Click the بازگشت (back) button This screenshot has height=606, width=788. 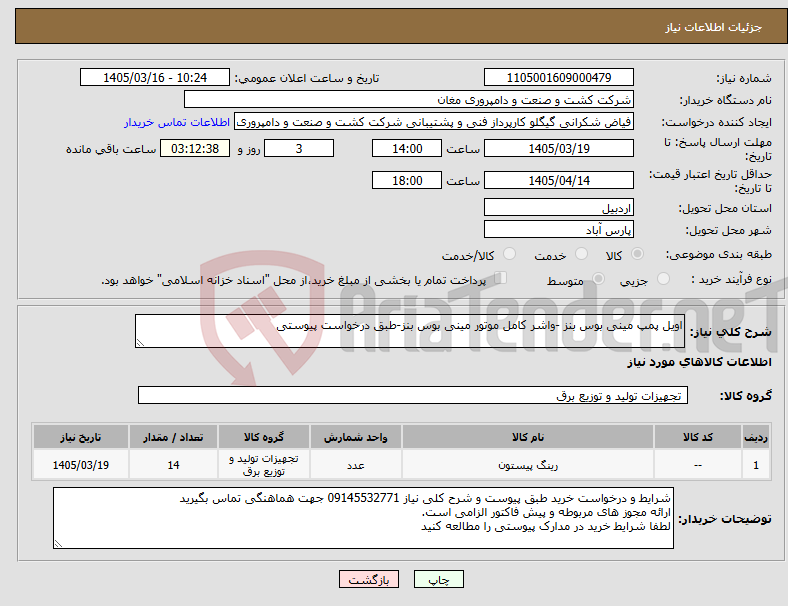(x=369, y=579)
